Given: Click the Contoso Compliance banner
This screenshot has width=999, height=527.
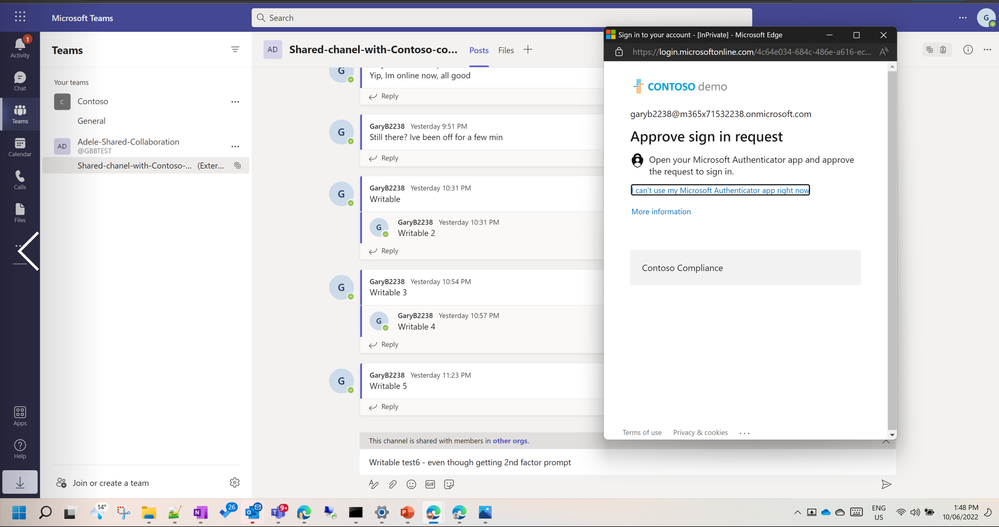Looking at the screenshot, I should coord(745,268).
